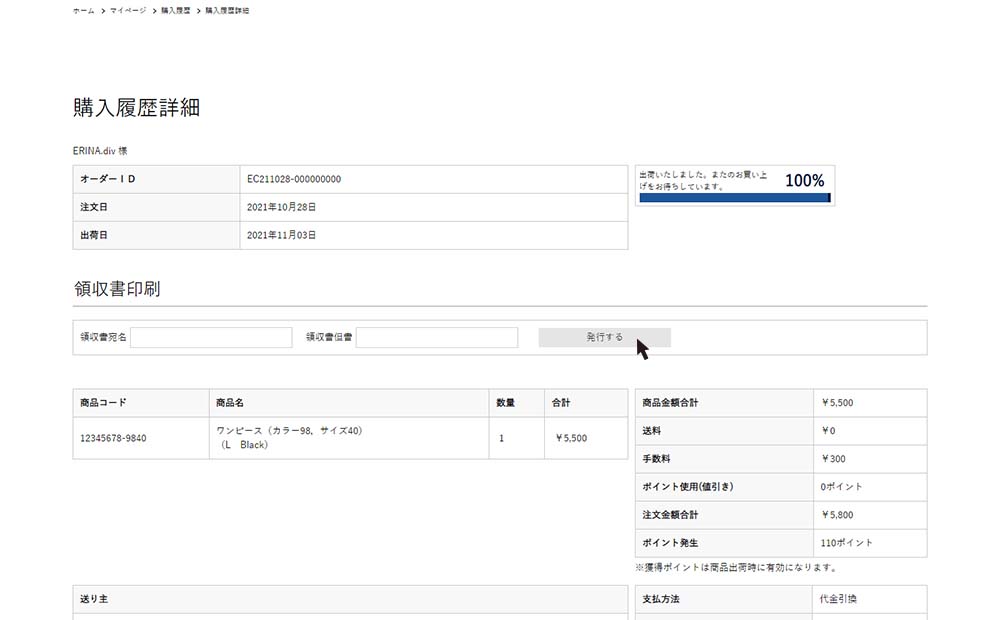Select the order ID EC211028-000000000 value
The height and width of the screenshot is (620, 1000).
click(x=294, y=180)
